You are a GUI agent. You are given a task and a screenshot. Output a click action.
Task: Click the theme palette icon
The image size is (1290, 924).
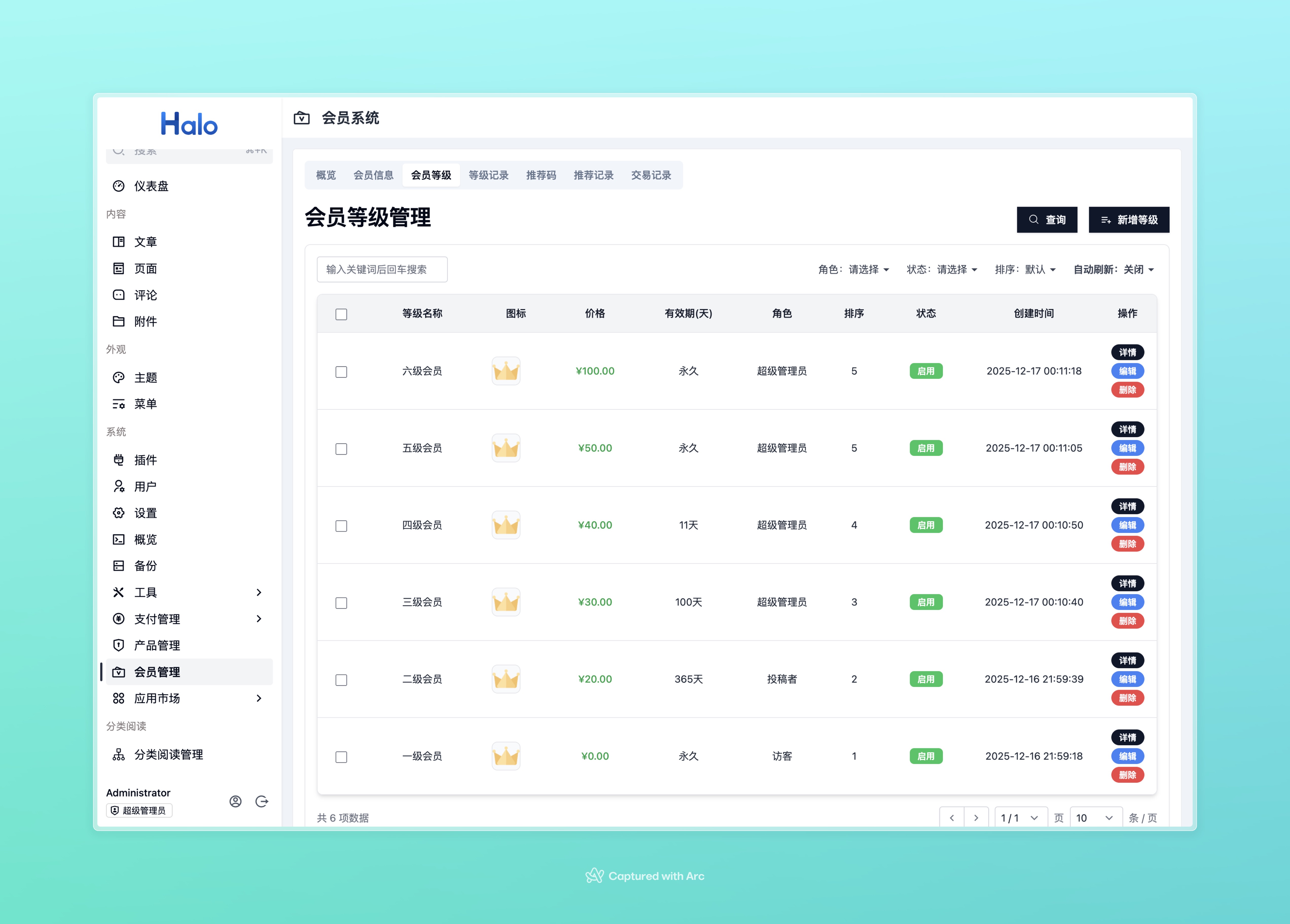click(118, 377)
